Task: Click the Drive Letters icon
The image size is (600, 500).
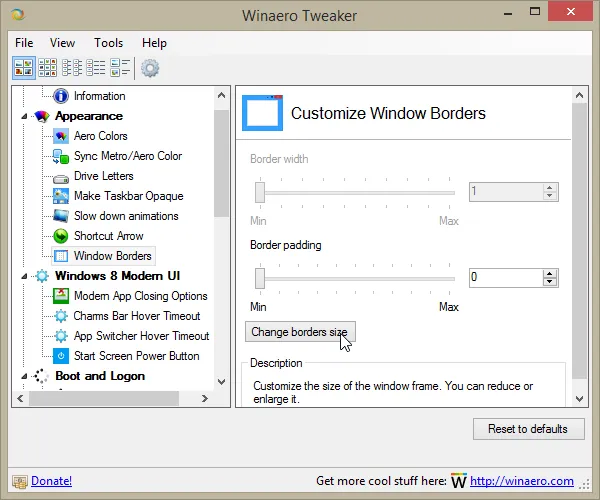Action: coord(61,176)
